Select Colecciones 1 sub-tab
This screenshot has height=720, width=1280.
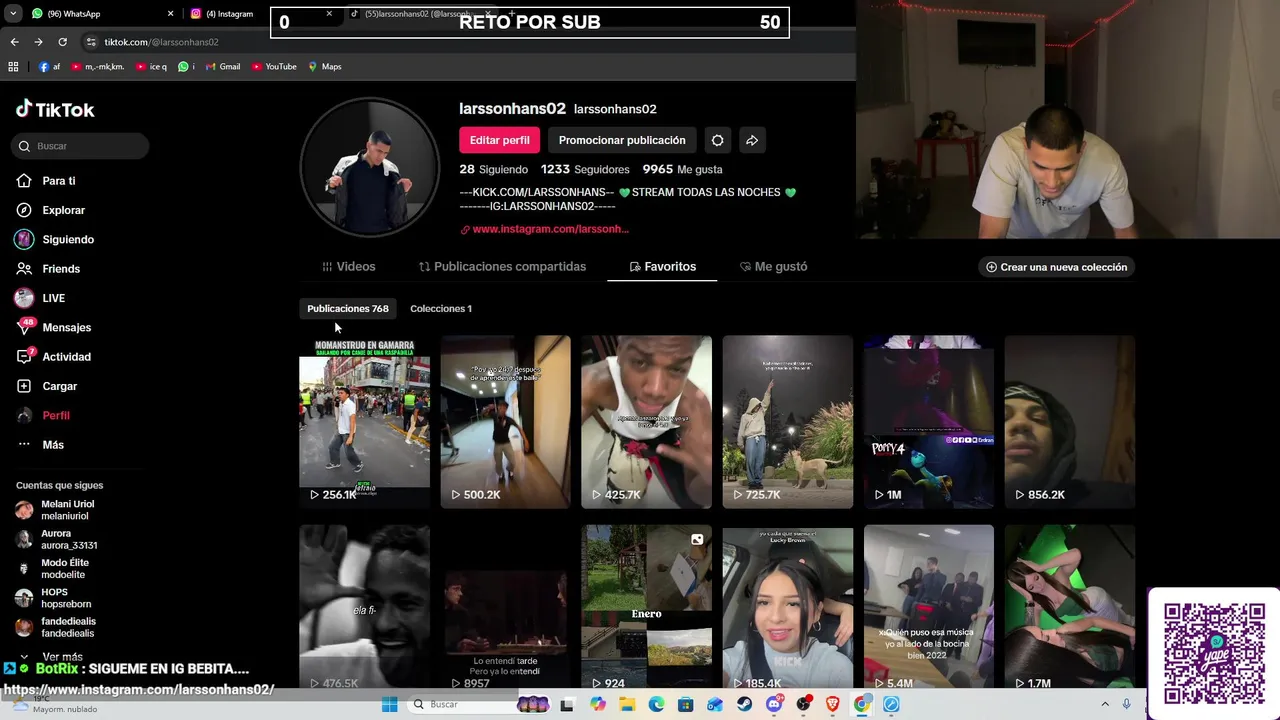point(441,308)
